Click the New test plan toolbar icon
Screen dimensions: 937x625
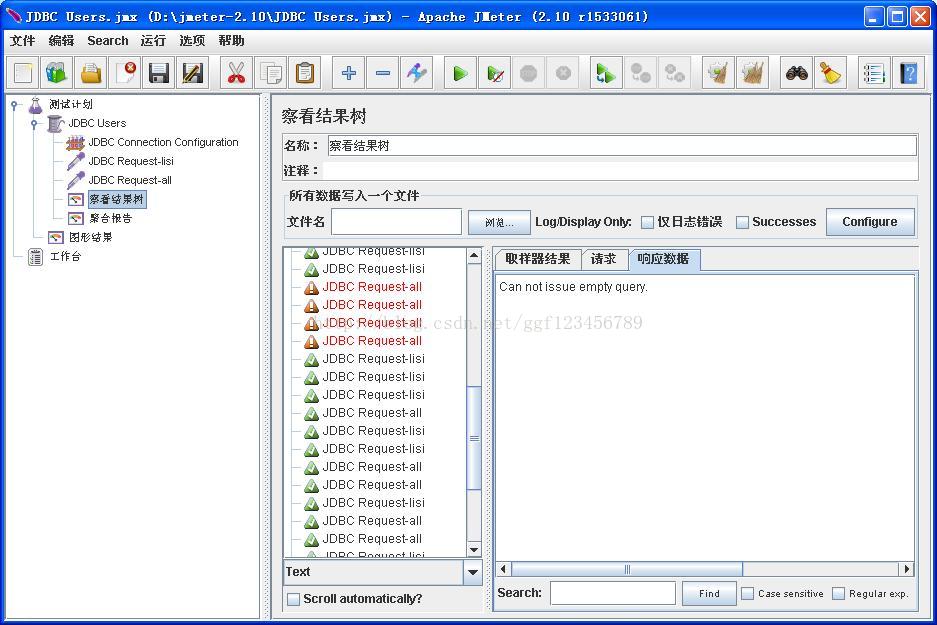pyautogui.click(x=23, y=73)
